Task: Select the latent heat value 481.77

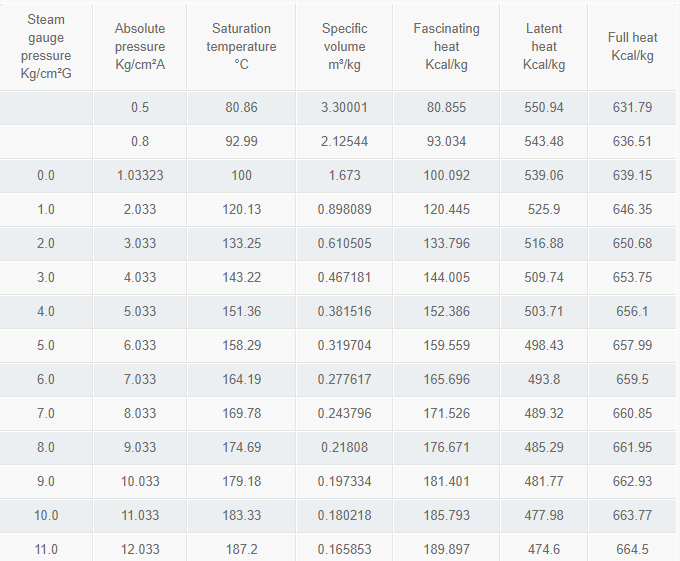Action: click(x=544, y=482)
